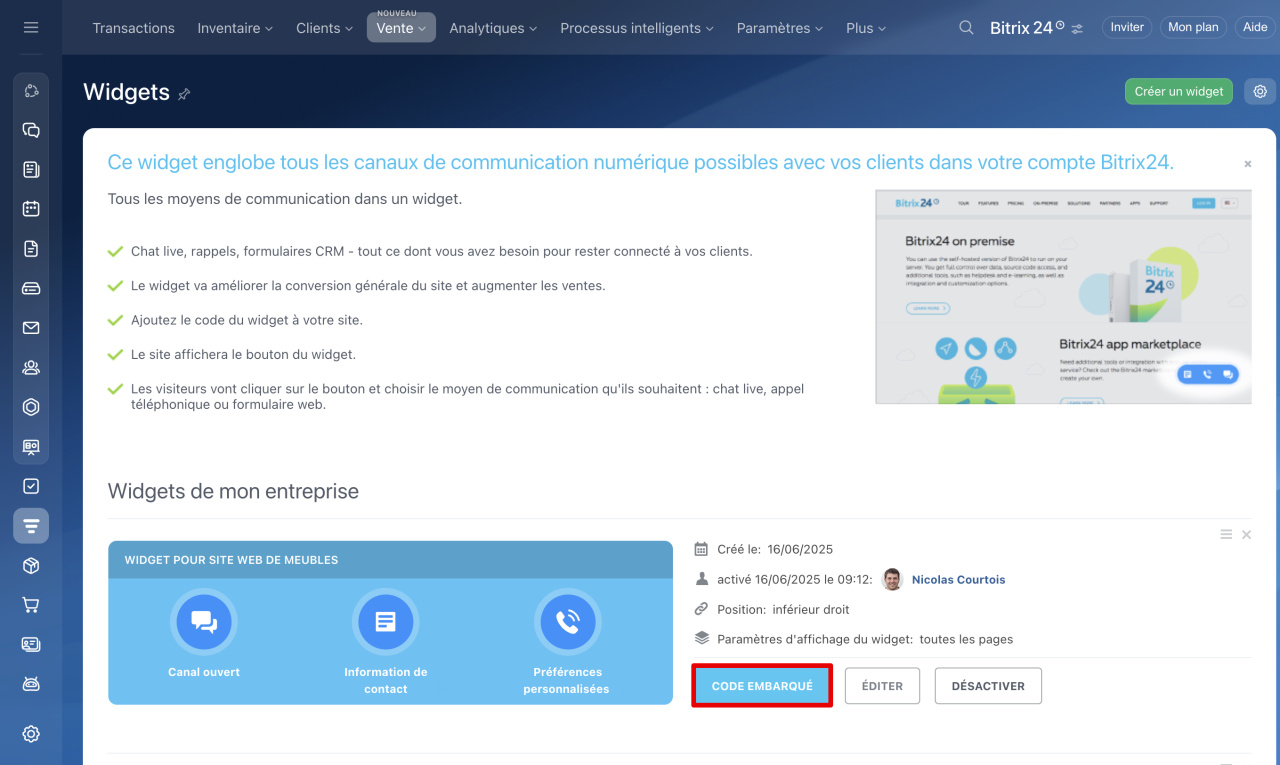Pin the Widgets page with pin icon
Image resolution: width=1280 pixels, height=765 pixels.
pos(184,94)
